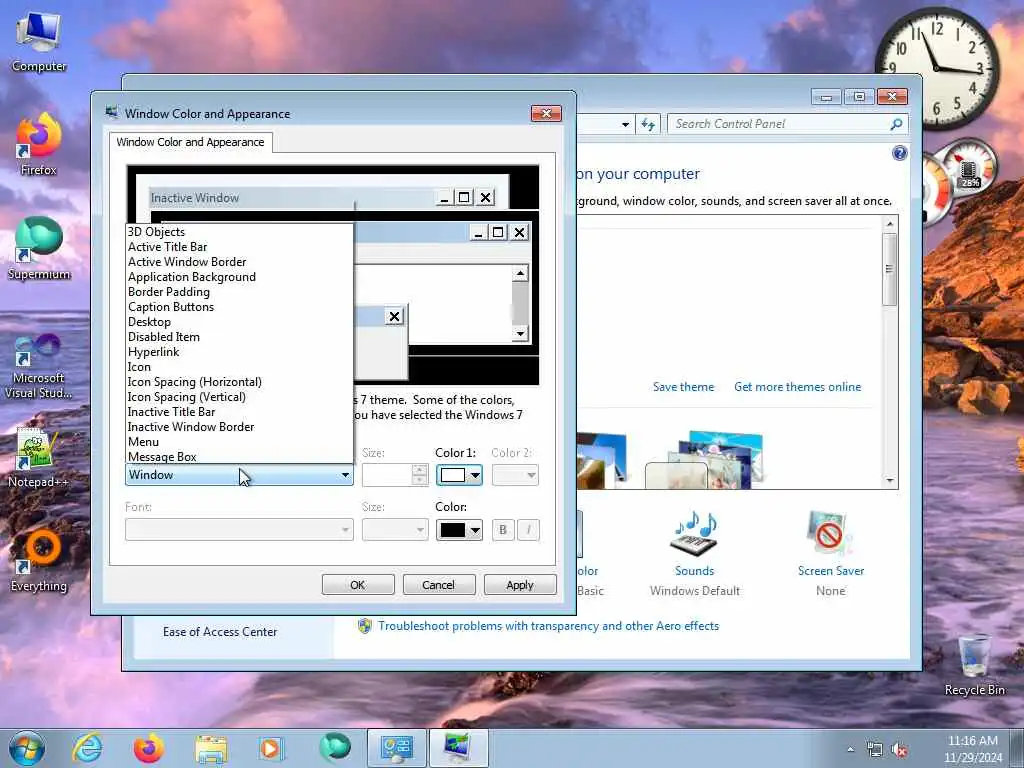Open the Control Panel help icon
Screen dimensions: 1024x768
[x=899, y=153]
